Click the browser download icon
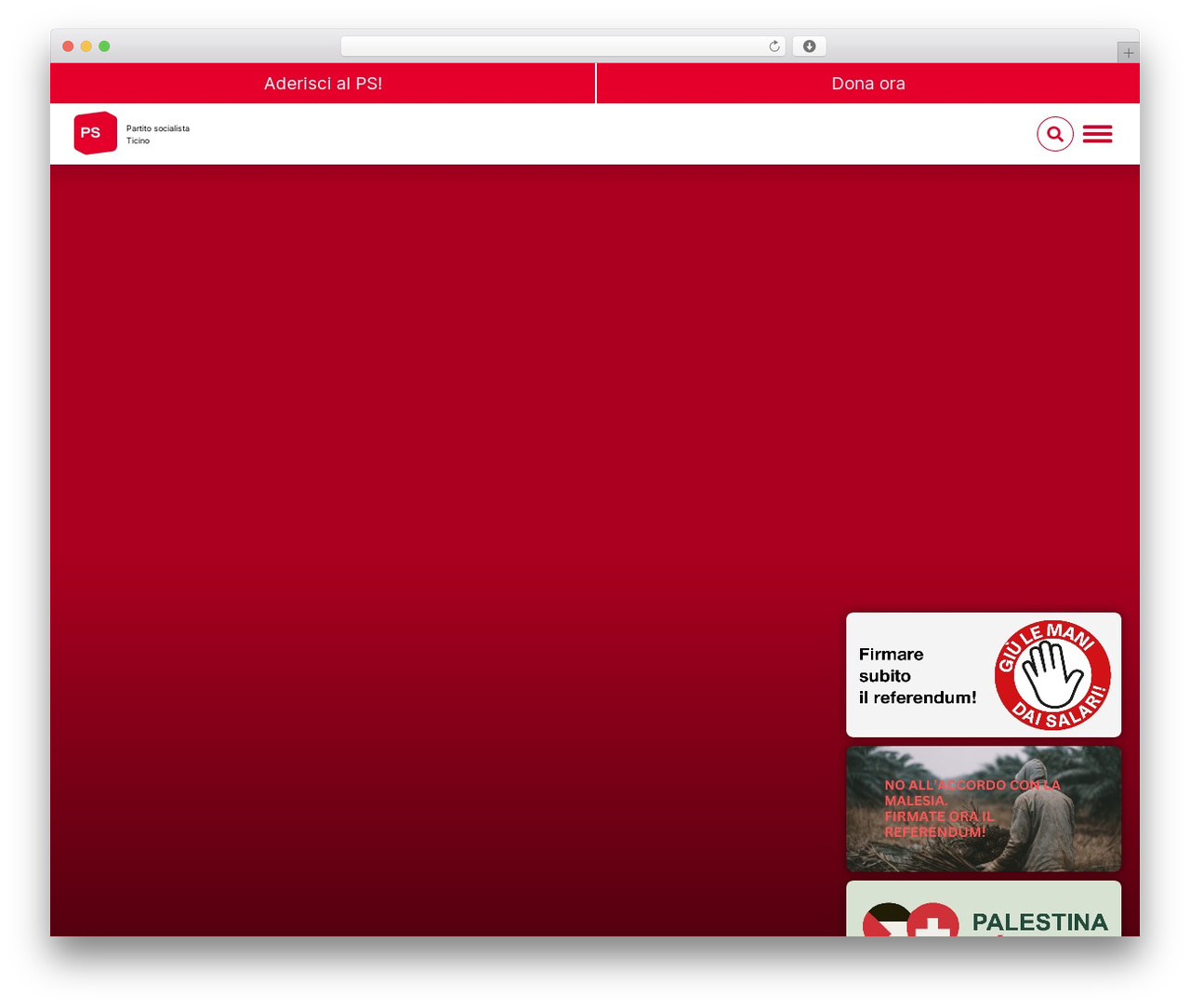1190x1008 pixels. (x=809, y=46)
